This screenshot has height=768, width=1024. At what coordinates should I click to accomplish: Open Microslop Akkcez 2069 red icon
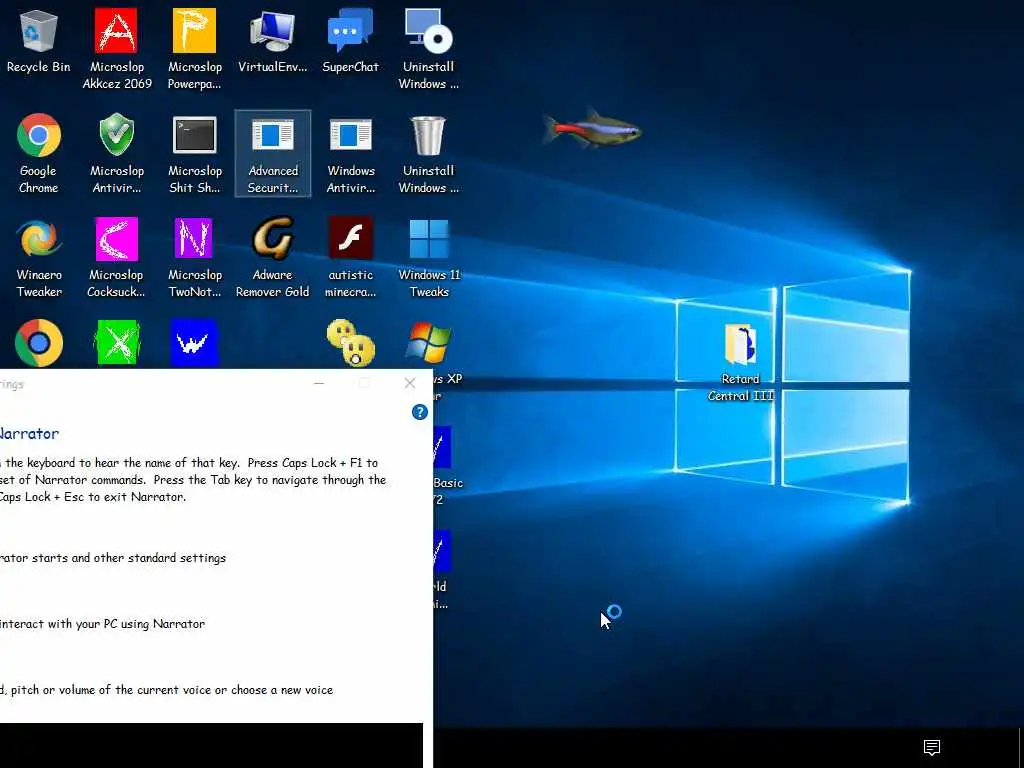(116, 49)
